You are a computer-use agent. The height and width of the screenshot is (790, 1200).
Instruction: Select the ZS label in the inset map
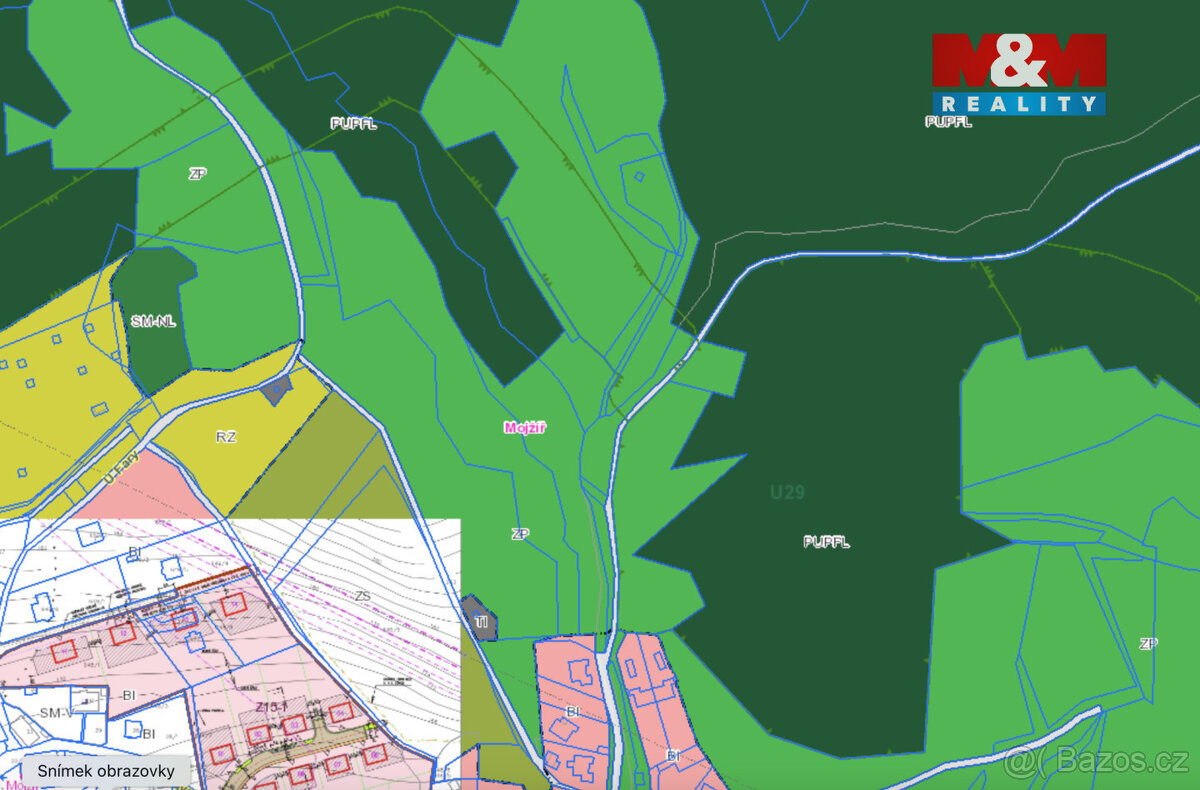point(362,595)
